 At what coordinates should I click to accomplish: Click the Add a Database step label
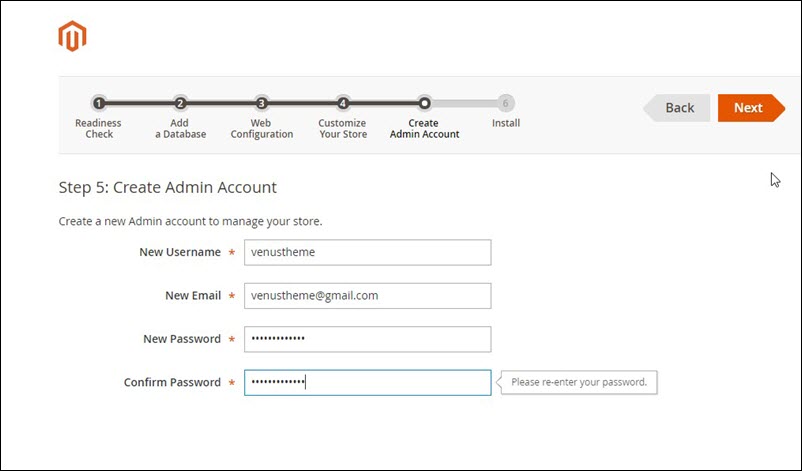click(x=180, y=129)
